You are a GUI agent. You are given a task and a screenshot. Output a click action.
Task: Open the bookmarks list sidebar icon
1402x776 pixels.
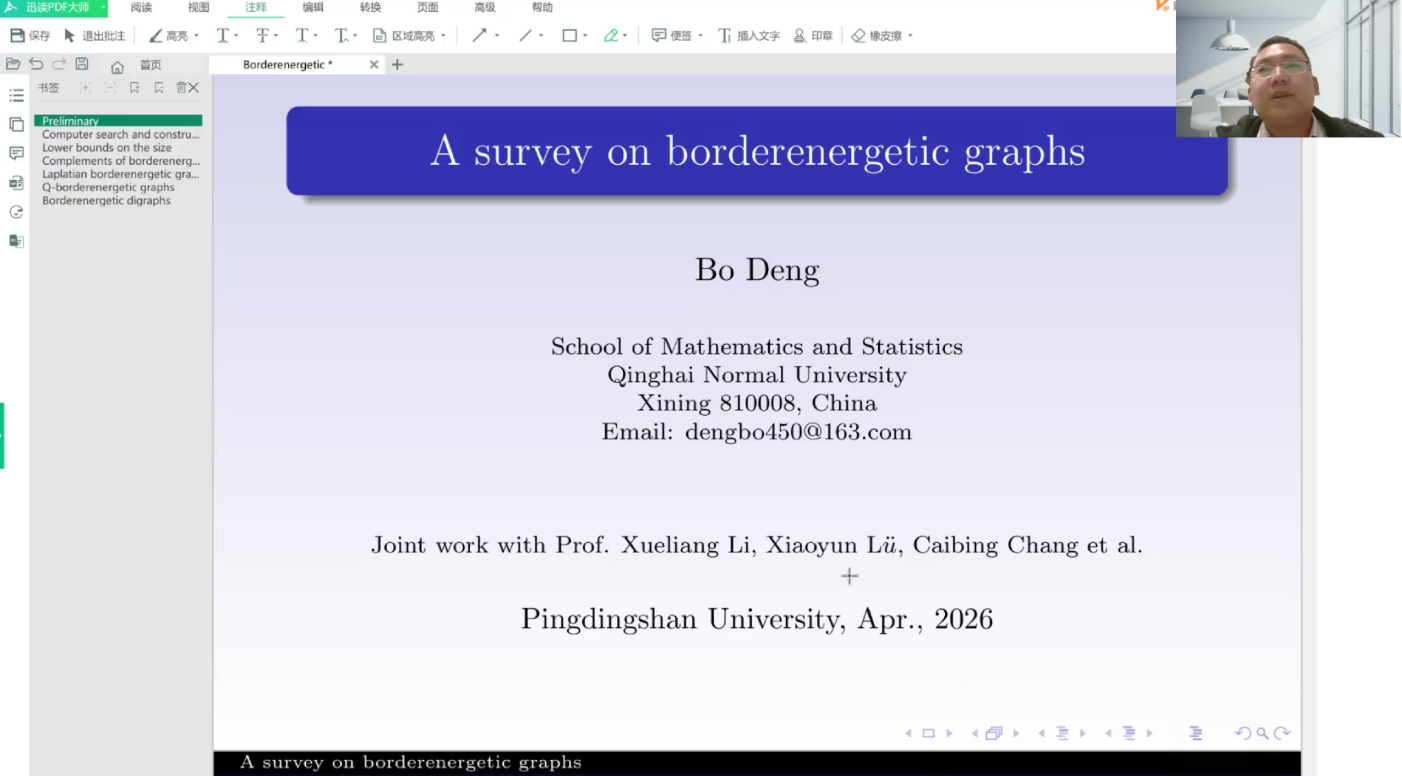[x=16, y=96]
